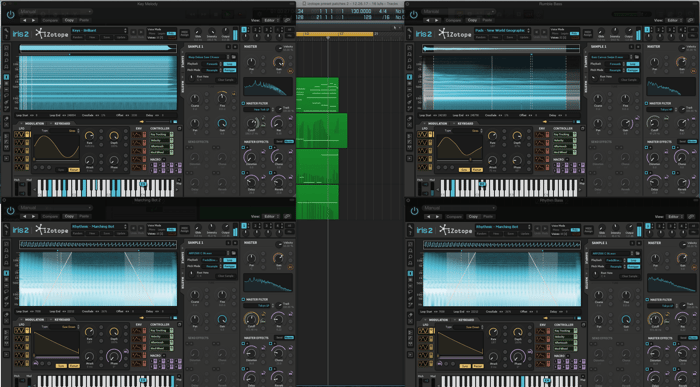The width and height of the screenshot is (700, 387).
Task: Select eraser tool in Rhythm Bass left toolbar
Action: click(x=410, y=315)
